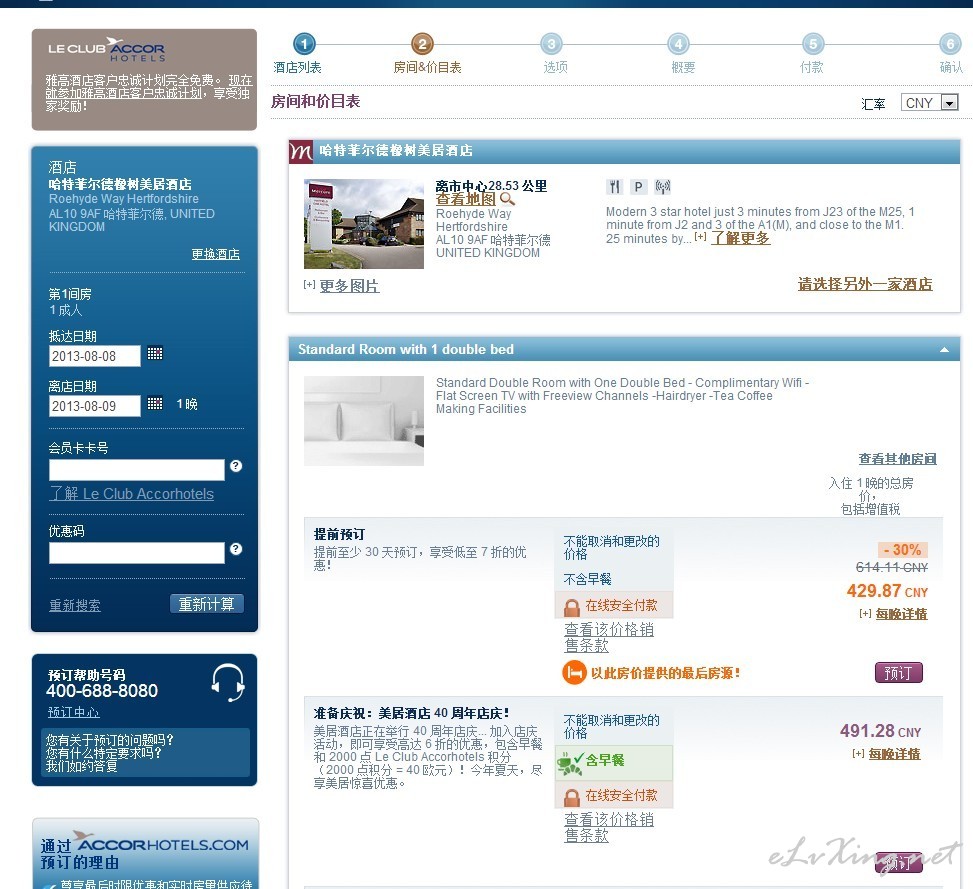Click 请选择另外一家酒店 link
The image size is (973, 889).
point(865,284)
